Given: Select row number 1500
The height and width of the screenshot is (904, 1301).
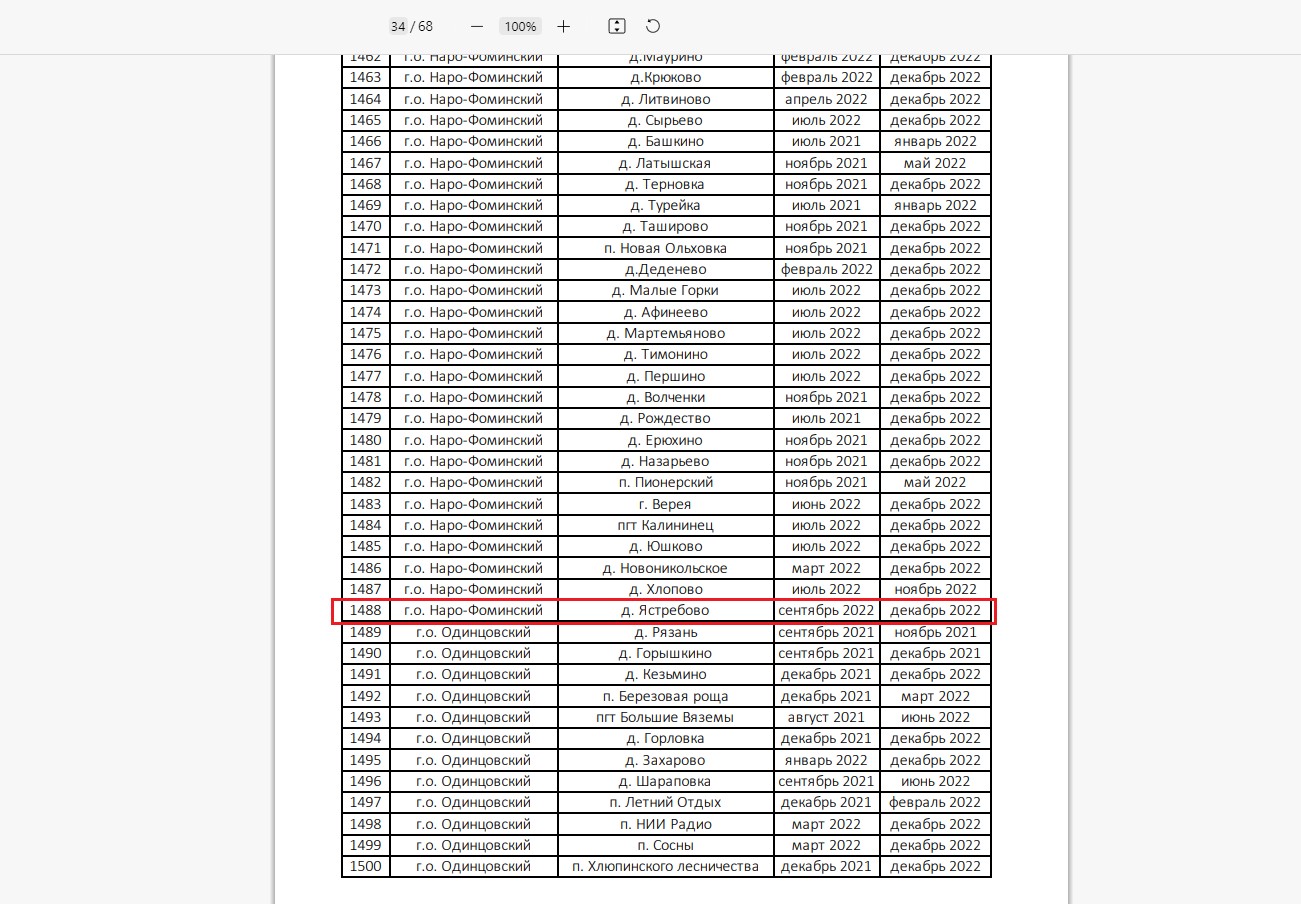Looking at the screenshot, I should [x=366, y=866].
